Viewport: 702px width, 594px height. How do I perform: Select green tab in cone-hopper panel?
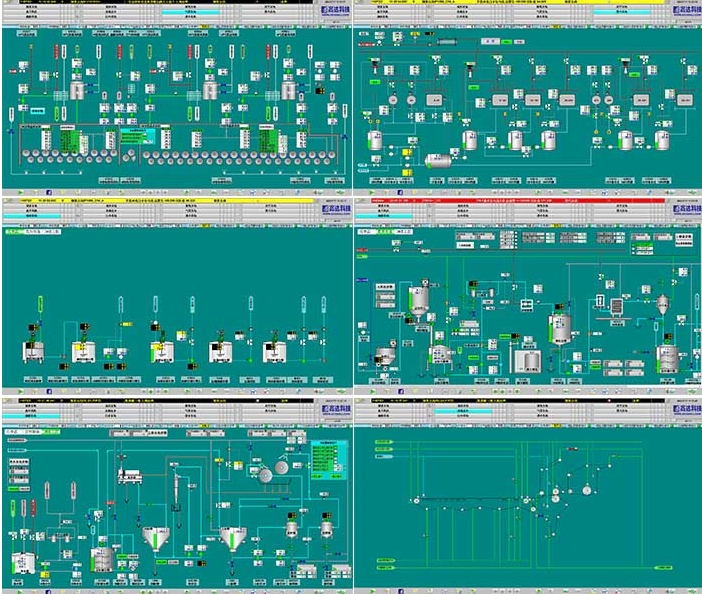[52, 432]
